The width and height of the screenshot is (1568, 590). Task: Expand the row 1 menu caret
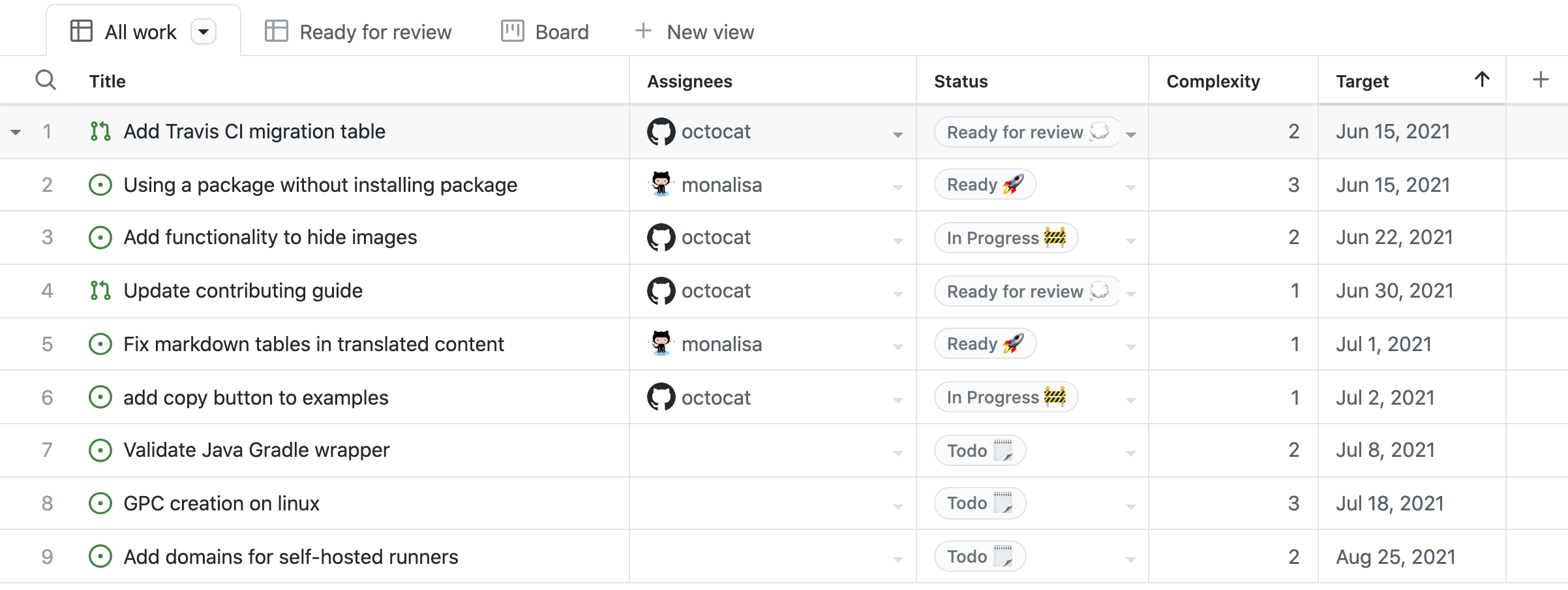click(16, 132)
